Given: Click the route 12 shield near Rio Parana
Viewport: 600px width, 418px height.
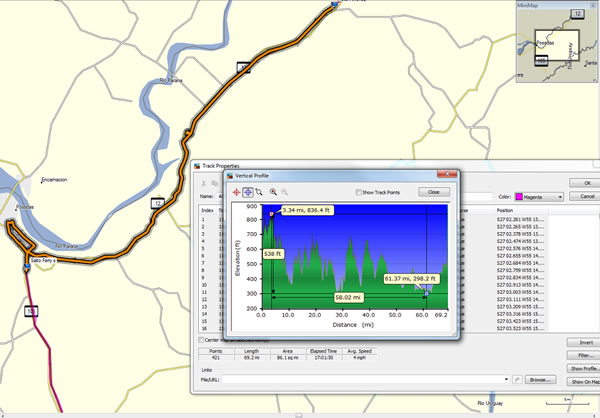Looking at the screenshot, I should (157, 203).
